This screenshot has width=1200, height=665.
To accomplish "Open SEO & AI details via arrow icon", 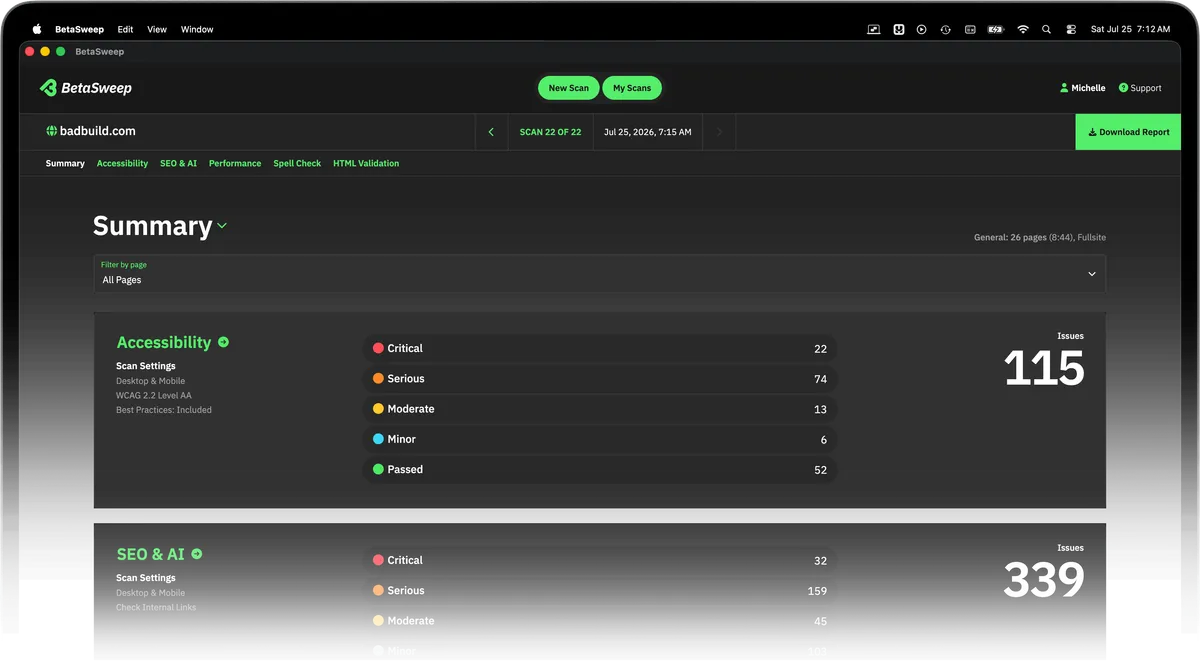I will (197, 554).
